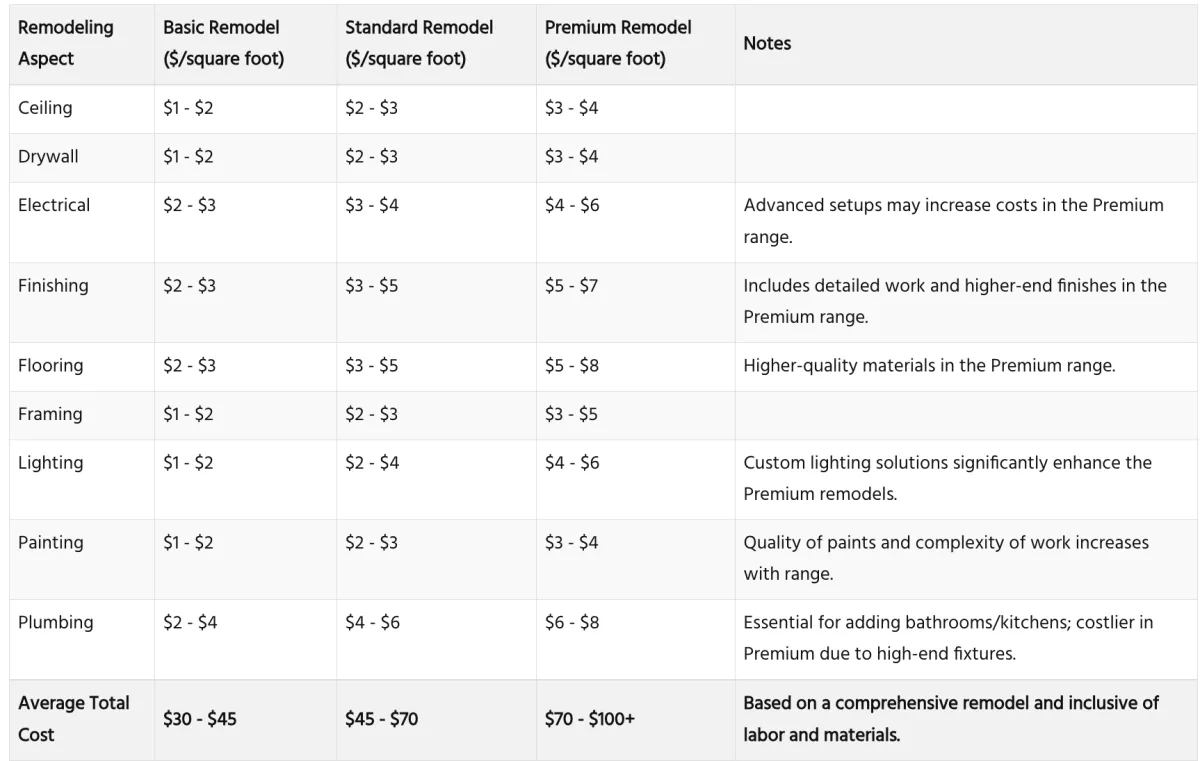1200x761 pixels.
Task: Click the Premium Remodel column header
Action: pos(618,43)
